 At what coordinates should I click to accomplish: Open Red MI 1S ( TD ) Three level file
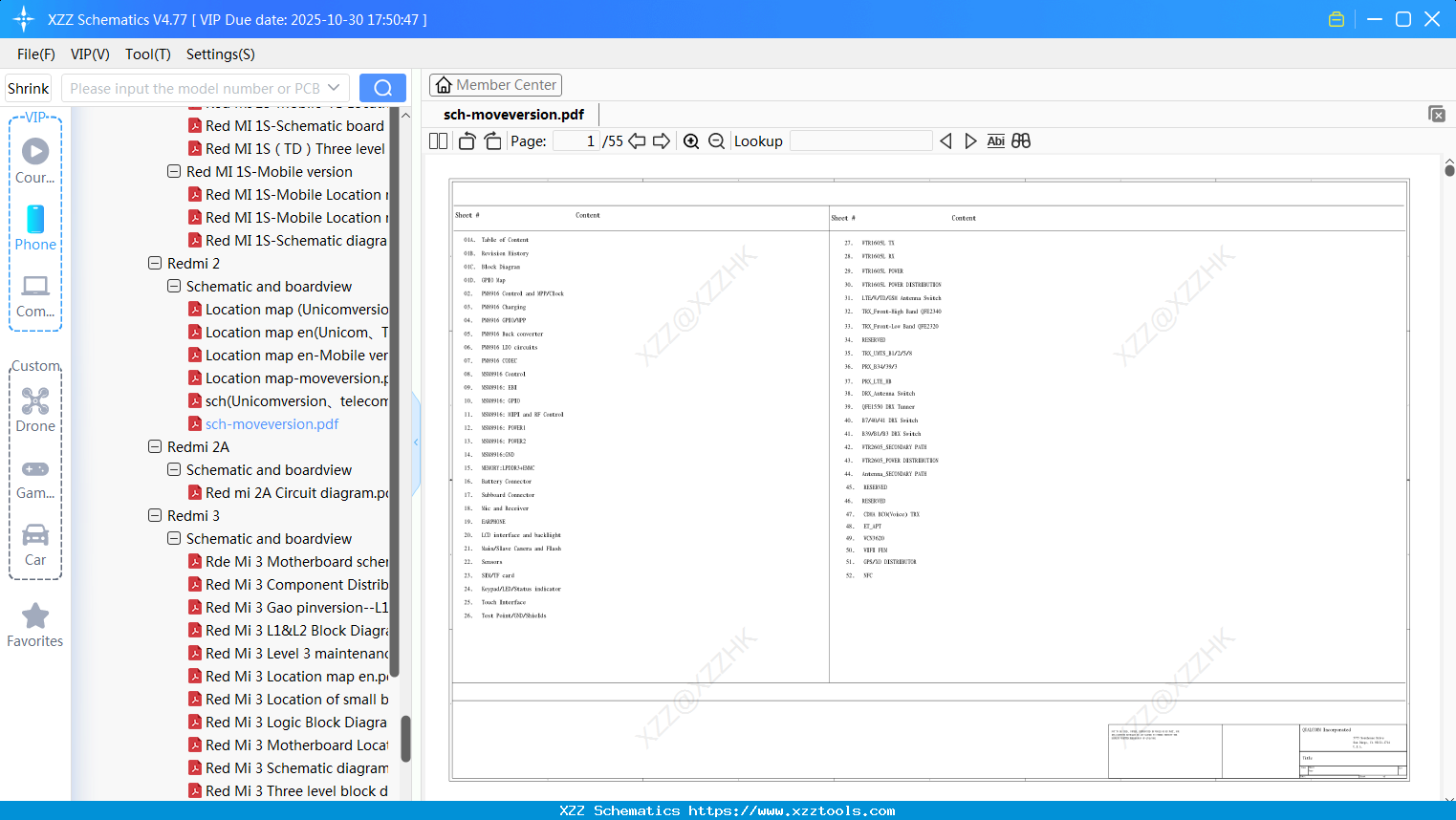(x=289, y=149)
